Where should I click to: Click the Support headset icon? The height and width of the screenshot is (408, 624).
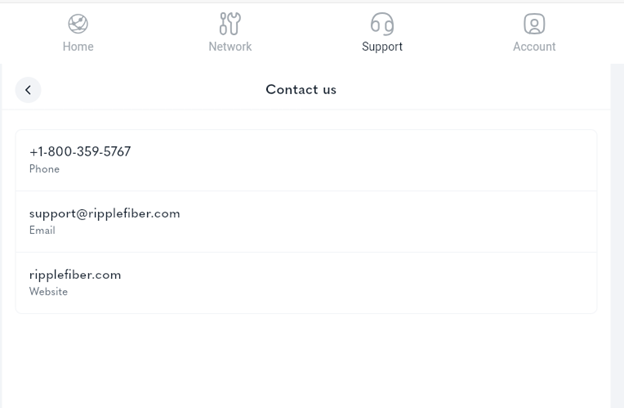(382, 23)
